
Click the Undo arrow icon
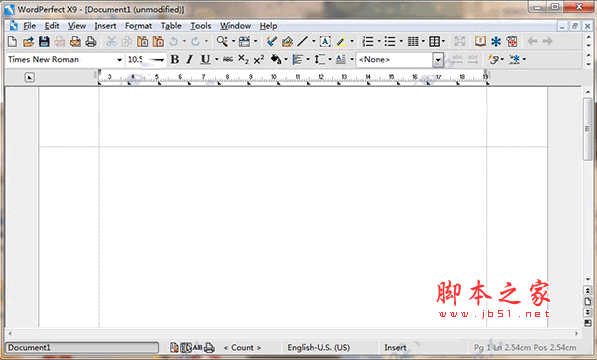coord(174,41)
